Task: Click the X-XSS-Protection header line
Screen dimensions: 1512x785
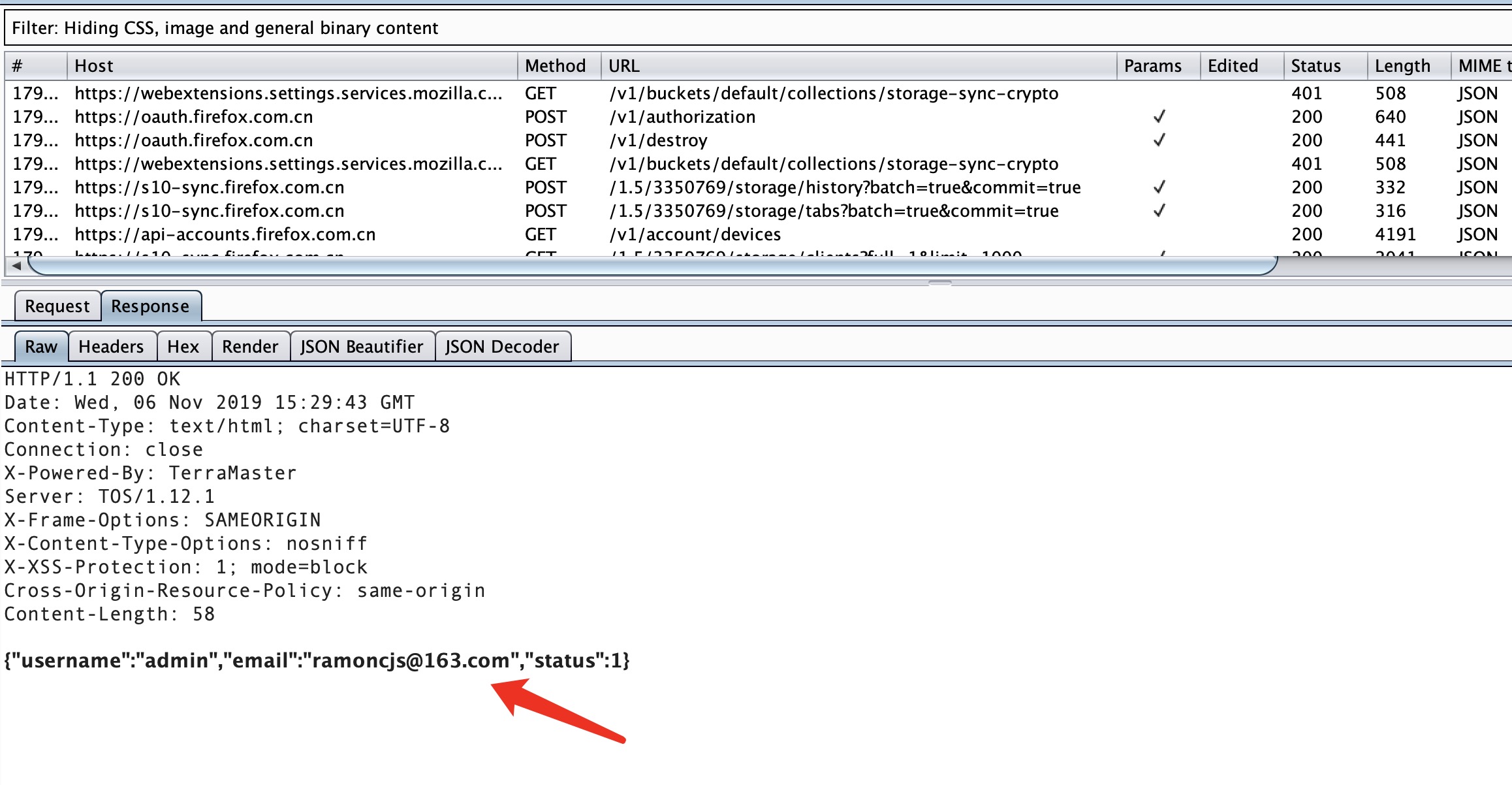Action: pyautogui.click(x=186, y=568)
